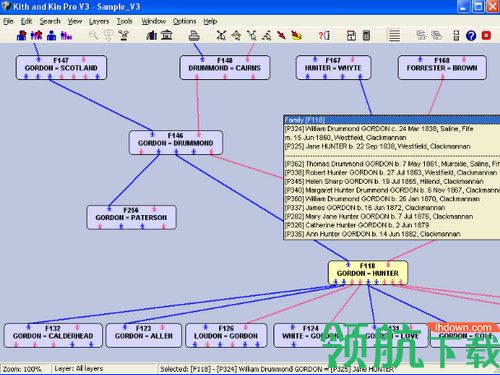
Task: Click pink female parent marker atop F118 box
Action: [x=388, y=264]
